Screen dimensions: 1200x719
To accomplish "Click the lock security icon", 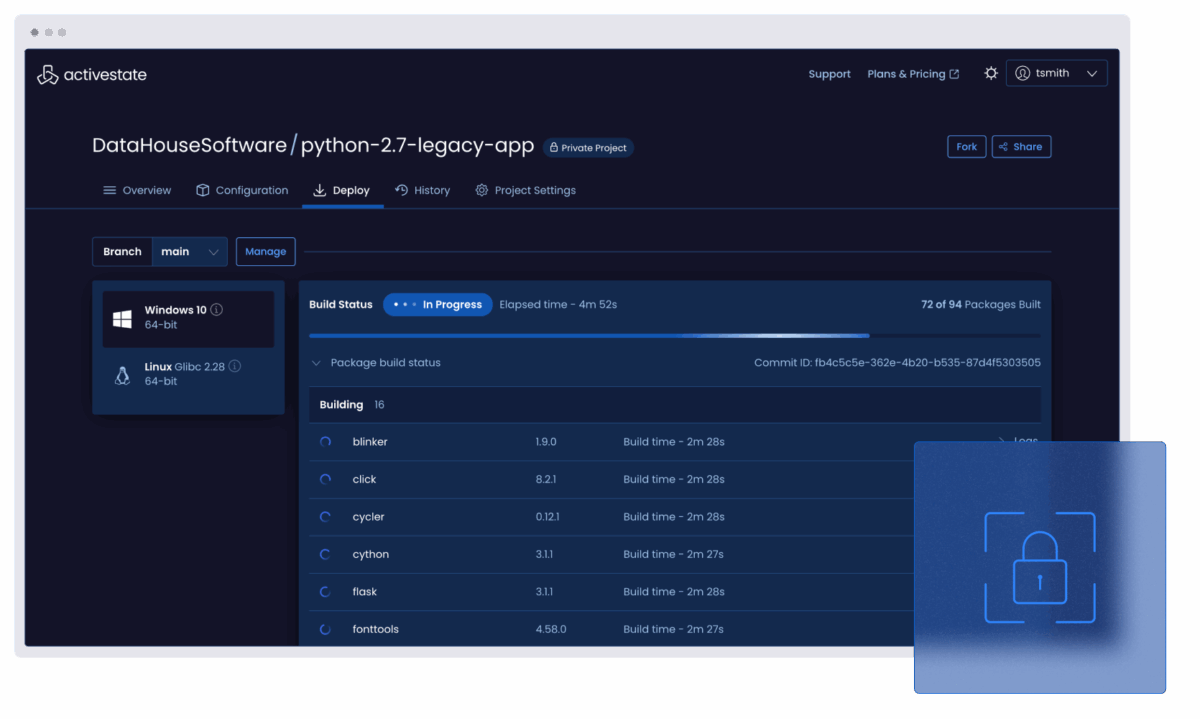I will 1039,567.
